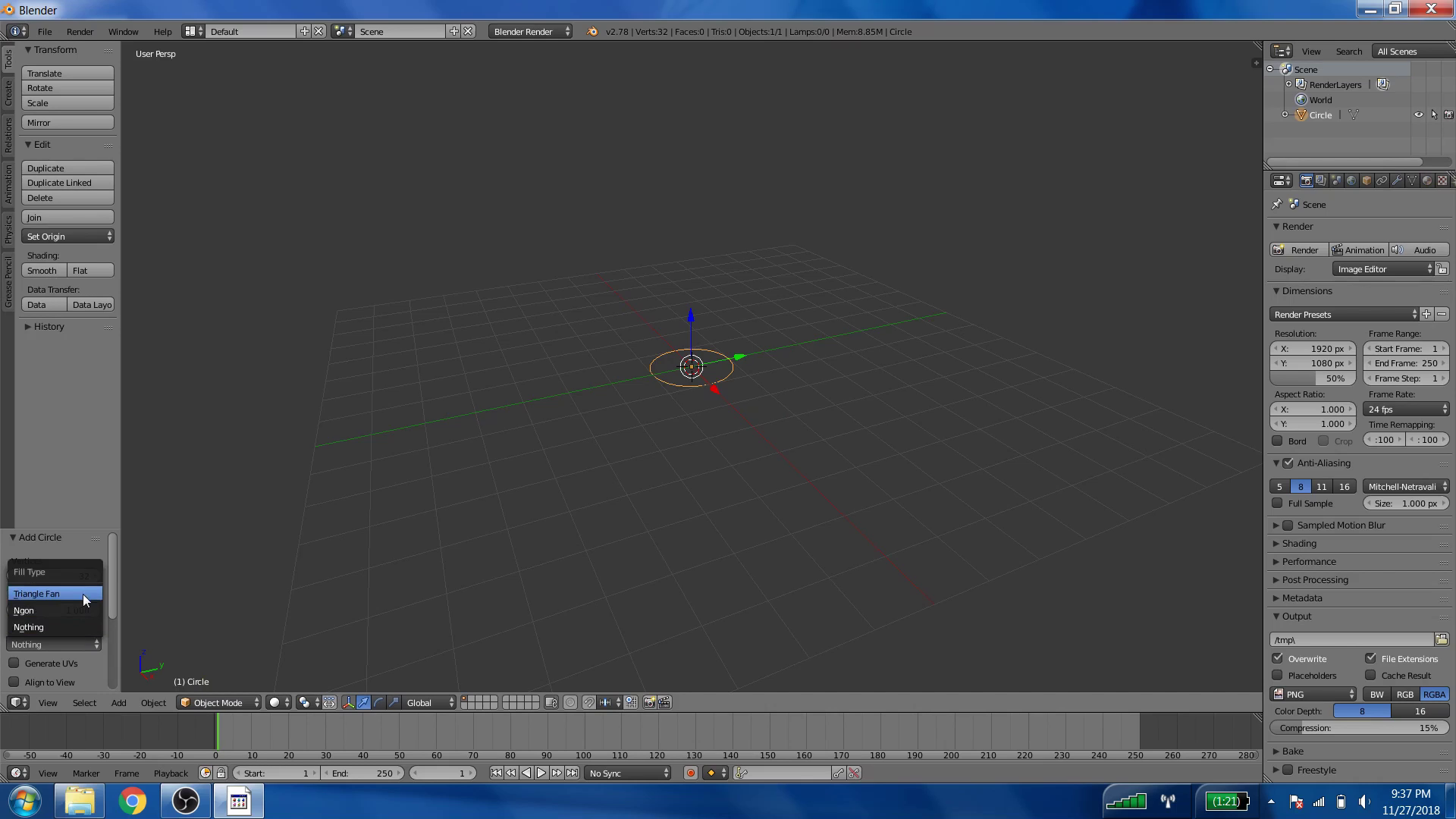This screenshot has width=1456, height=819.
Task: Click the play animation button
Action: 541,773
